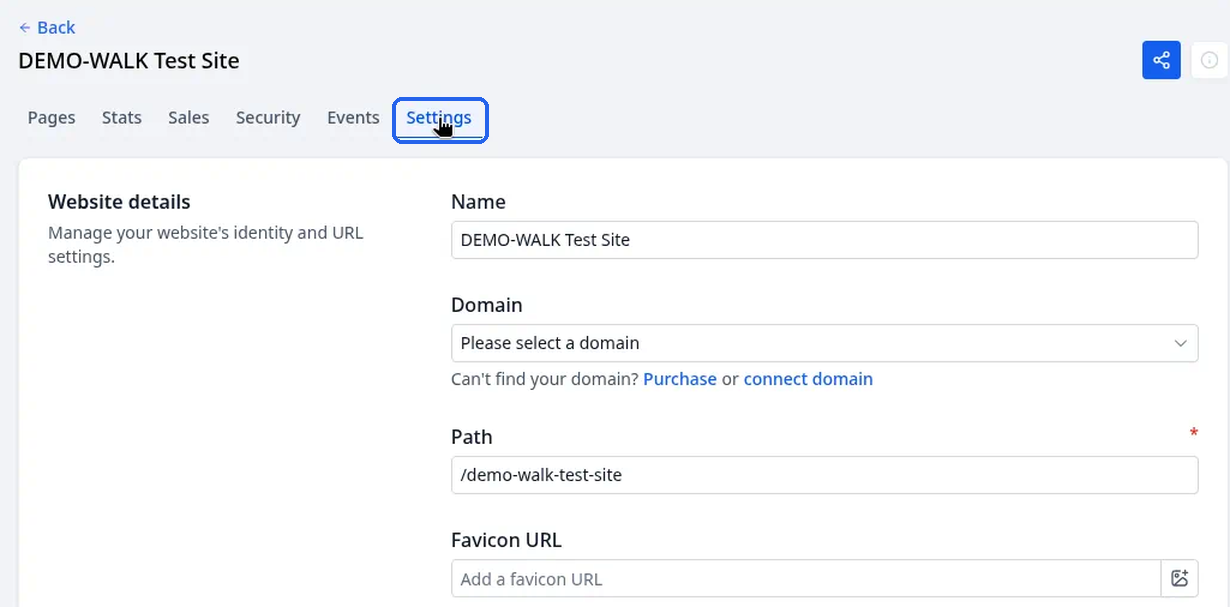Image resolution: width=1230 pixels, height=607 pixels.
Task: Select the Sales tab
Action: [189, 118]
